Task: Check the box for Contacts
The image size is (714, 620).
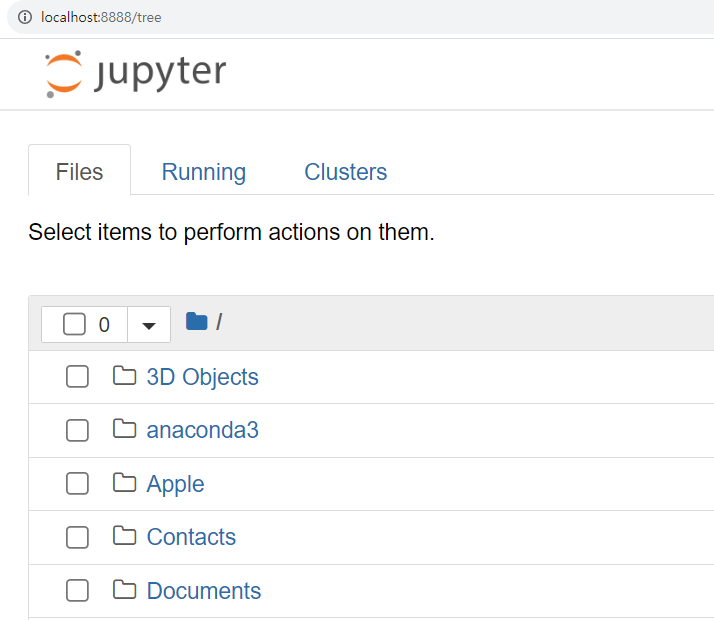Action: point(77,537)
